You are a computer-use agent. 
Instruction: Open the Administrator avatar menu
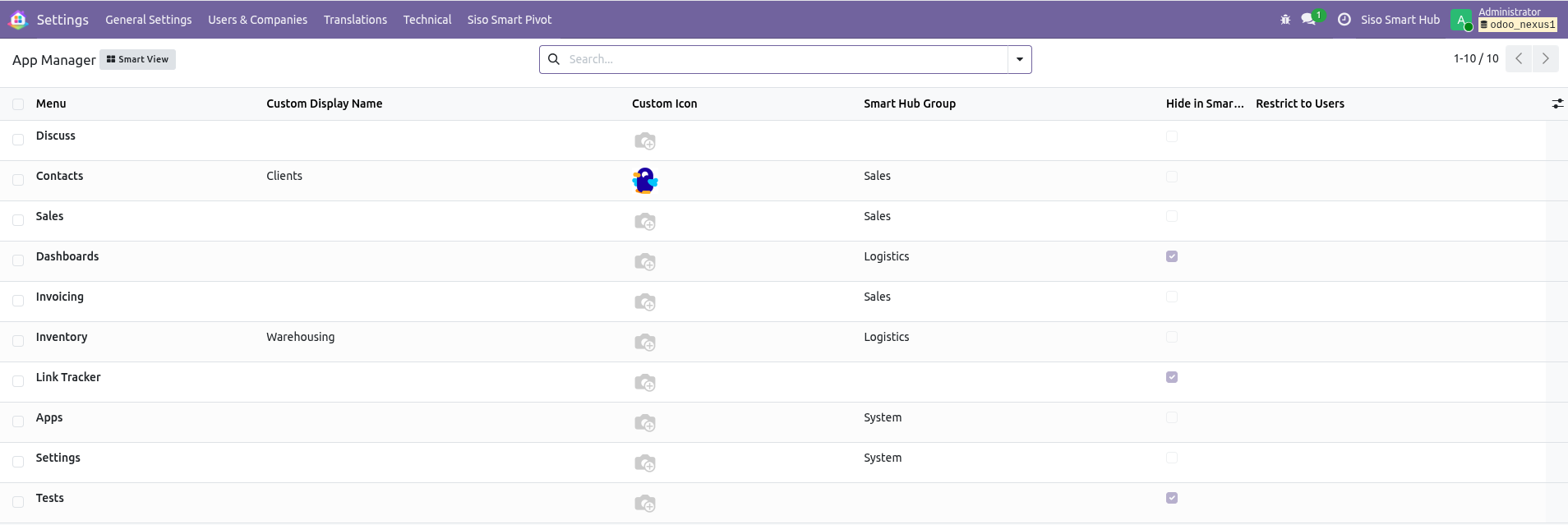pos(1461,21)
